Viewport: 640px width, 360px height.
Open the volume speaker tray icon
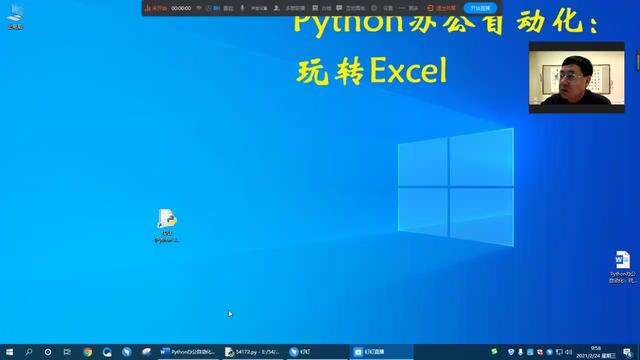tap(569, 352)
